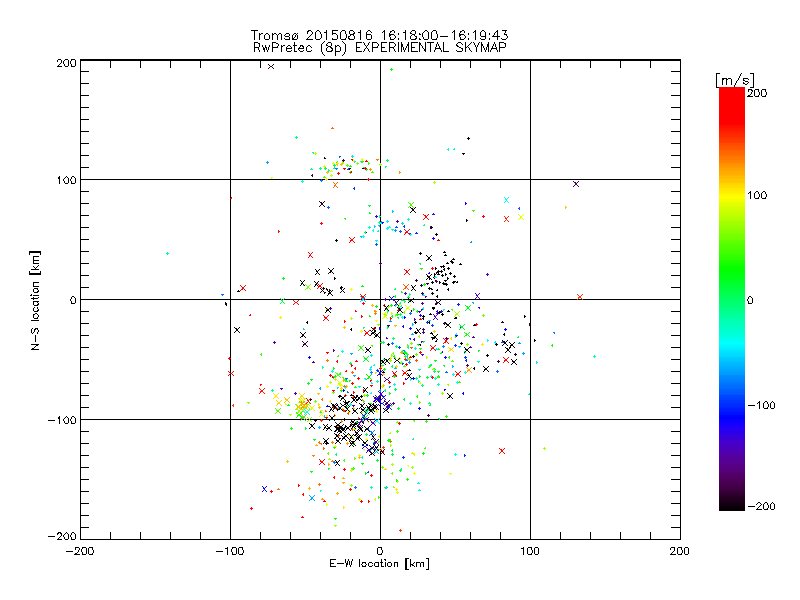Click the "200" tick label on E-W axis

tap(680, 551)
